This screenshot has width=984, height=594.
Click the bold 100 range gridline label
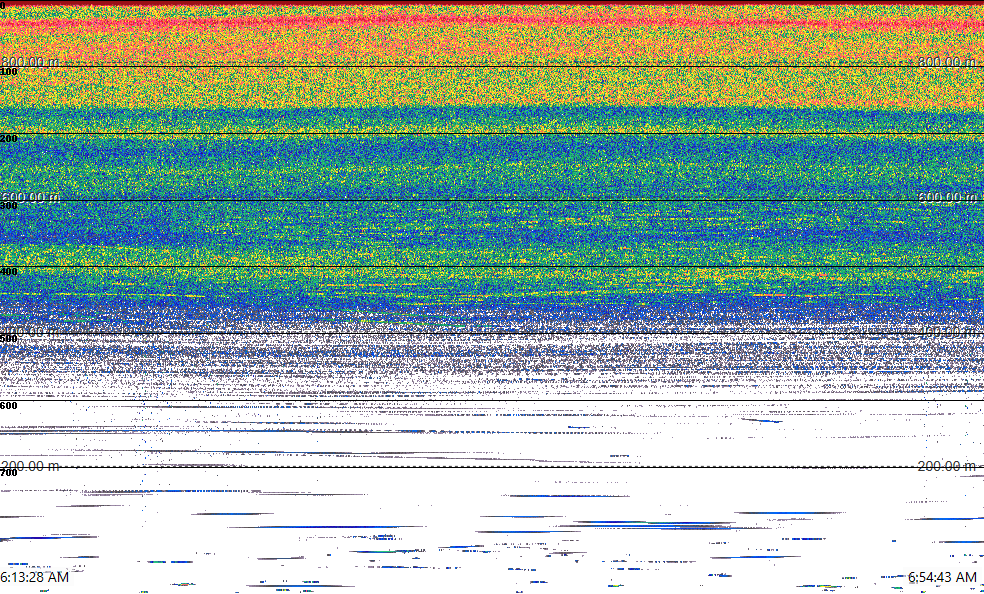pos(9,72)
